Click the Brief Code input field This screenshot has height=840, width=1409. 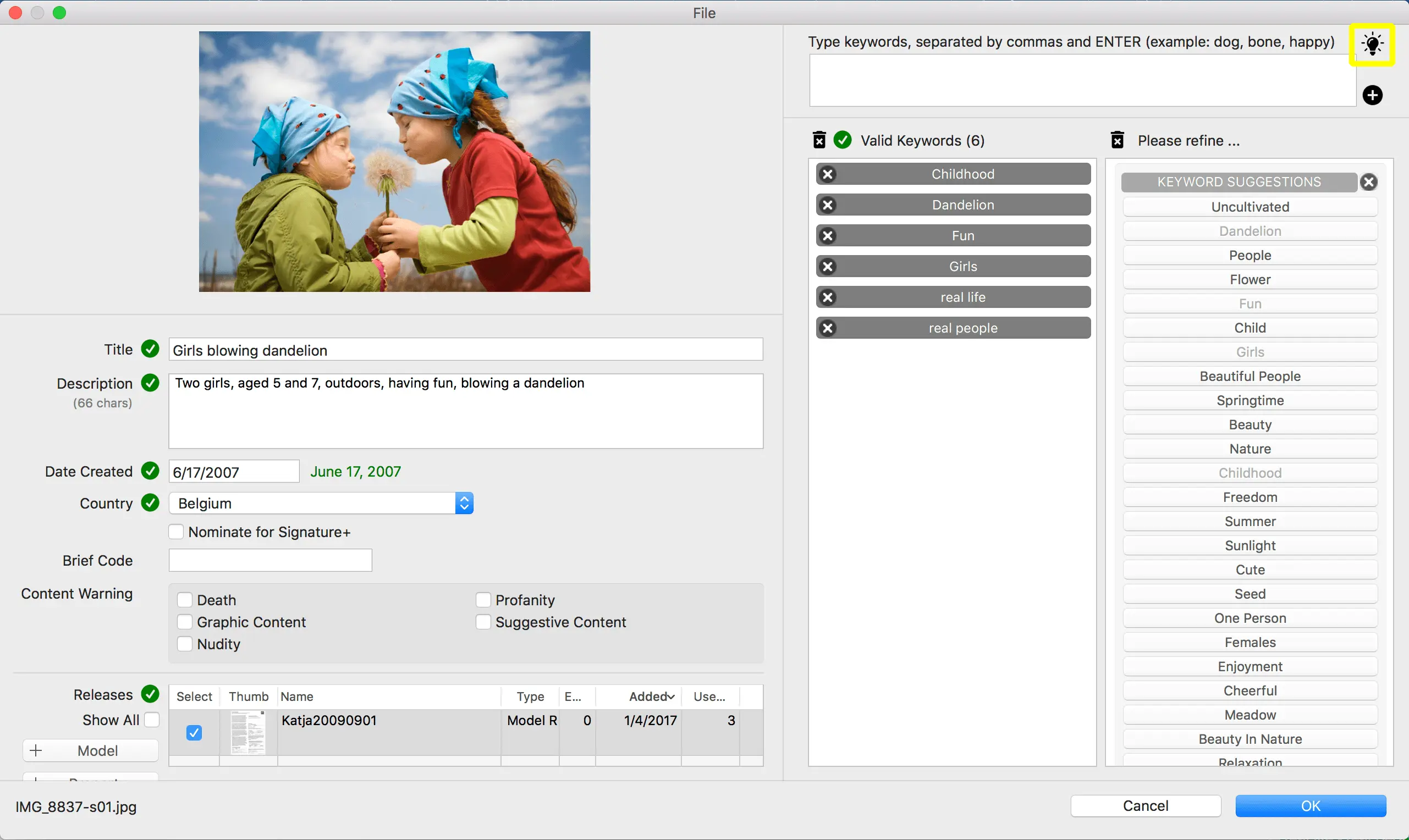point(270,560)
